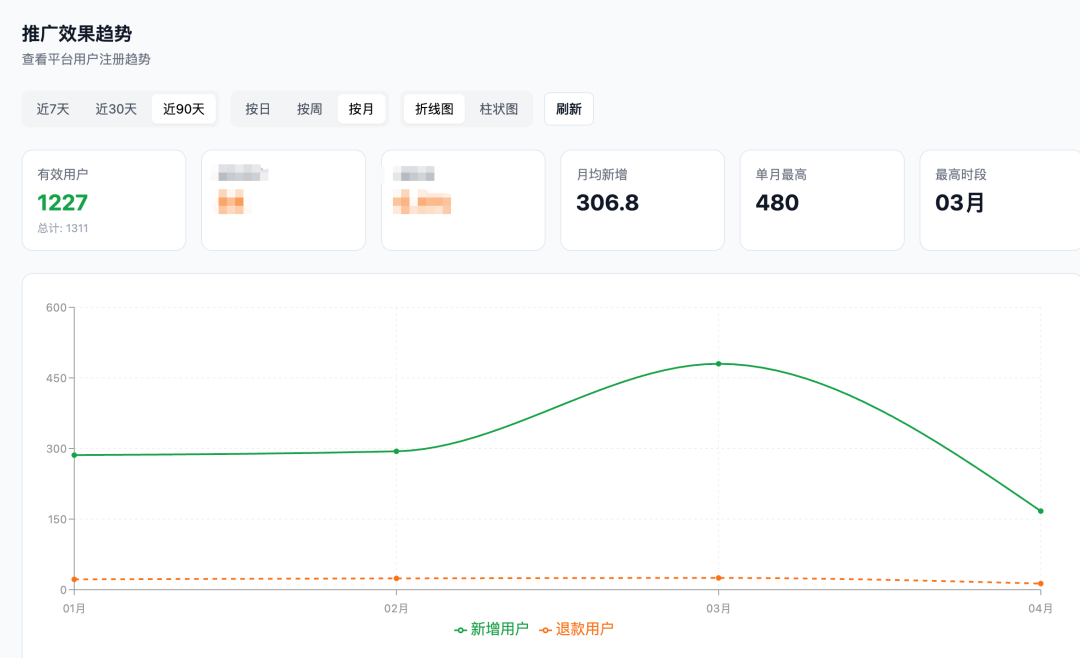Click the March peak point on green line
The height and width of the screenshot is (658, 1080).
[x=716, y=364]
